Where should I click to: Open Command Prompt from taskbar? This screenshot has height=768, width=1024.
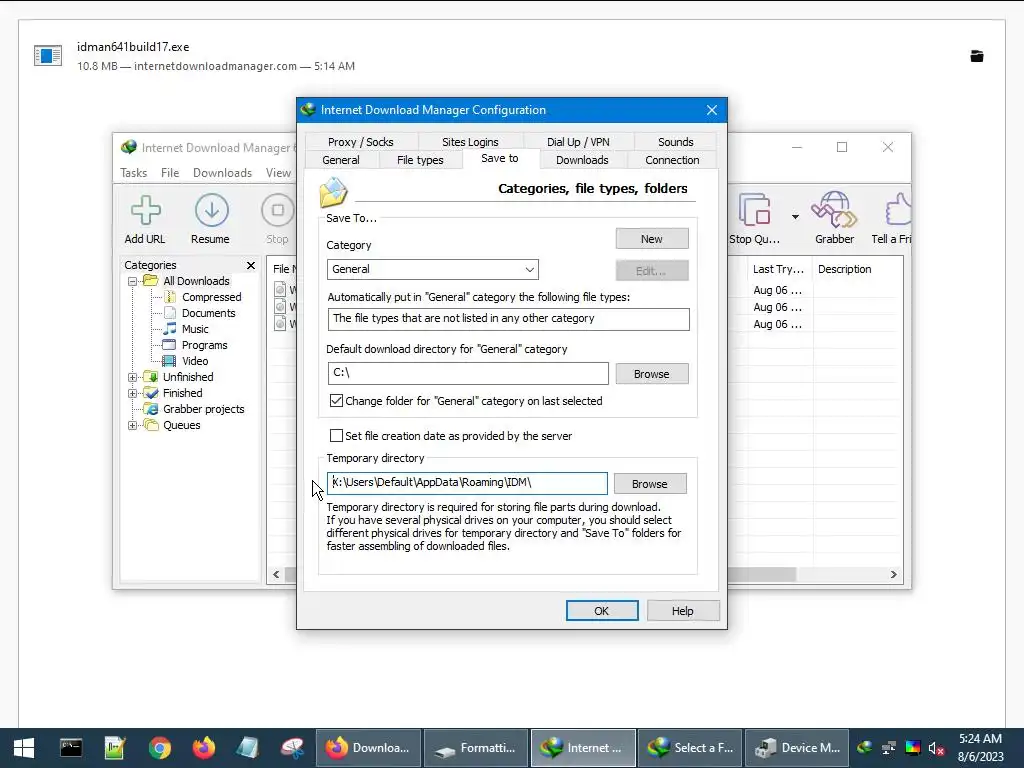pyautogui.click(x=71, y=748)
